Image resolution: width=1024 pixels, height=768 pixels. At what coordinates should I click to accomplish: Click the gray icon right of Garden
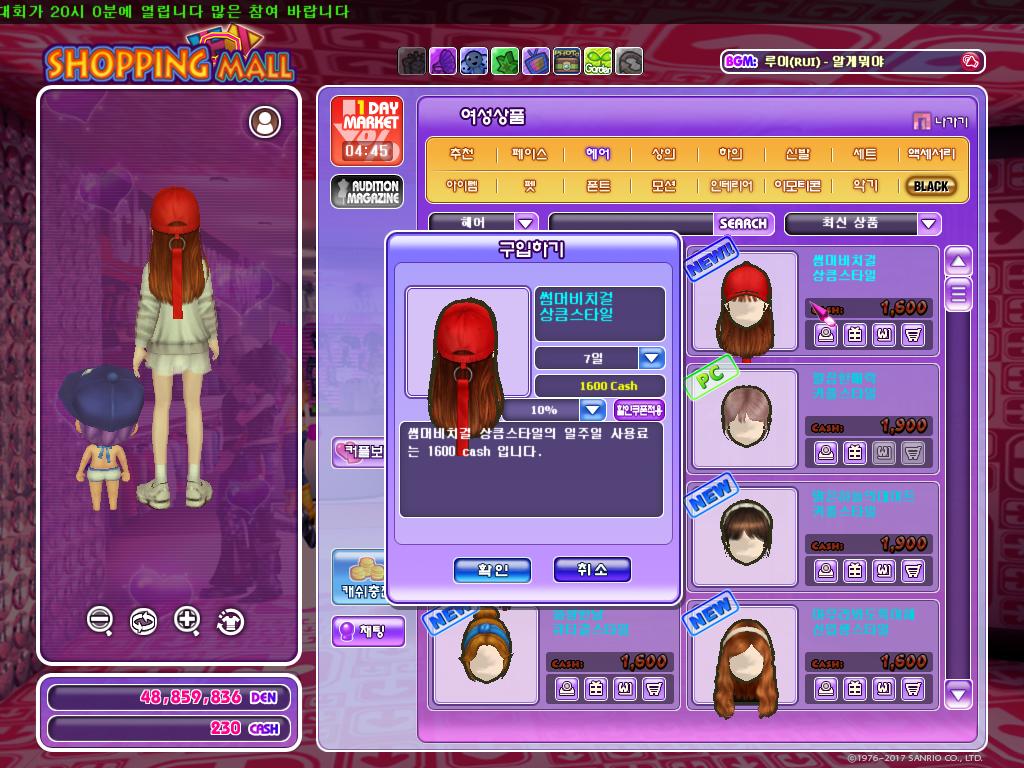(x=629, y=61)
